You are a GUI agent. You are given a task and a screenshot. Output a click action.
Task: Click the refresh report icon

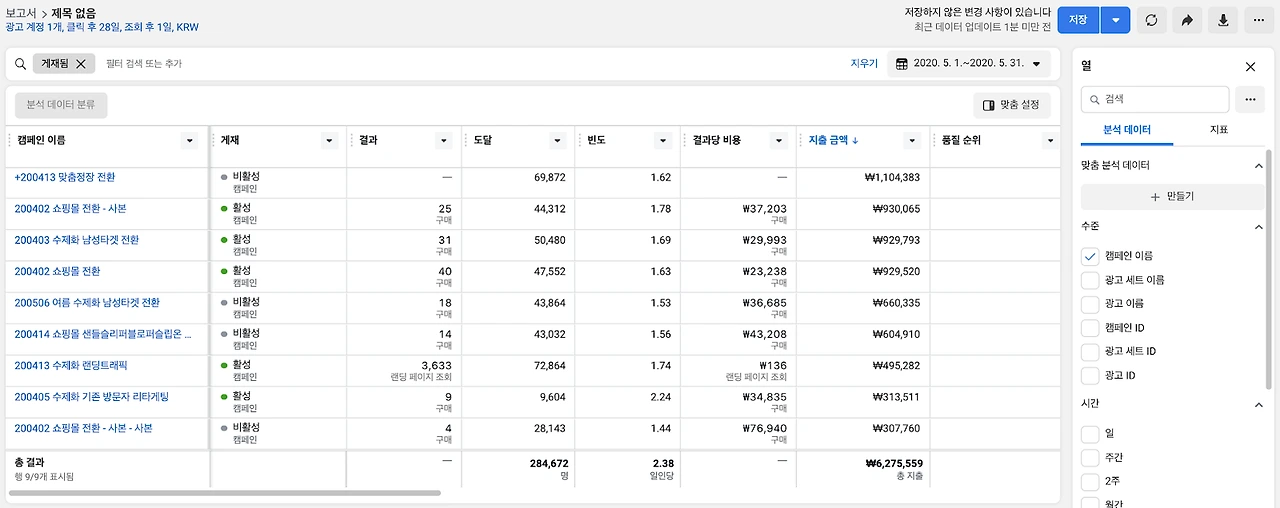pos(1152,20)
